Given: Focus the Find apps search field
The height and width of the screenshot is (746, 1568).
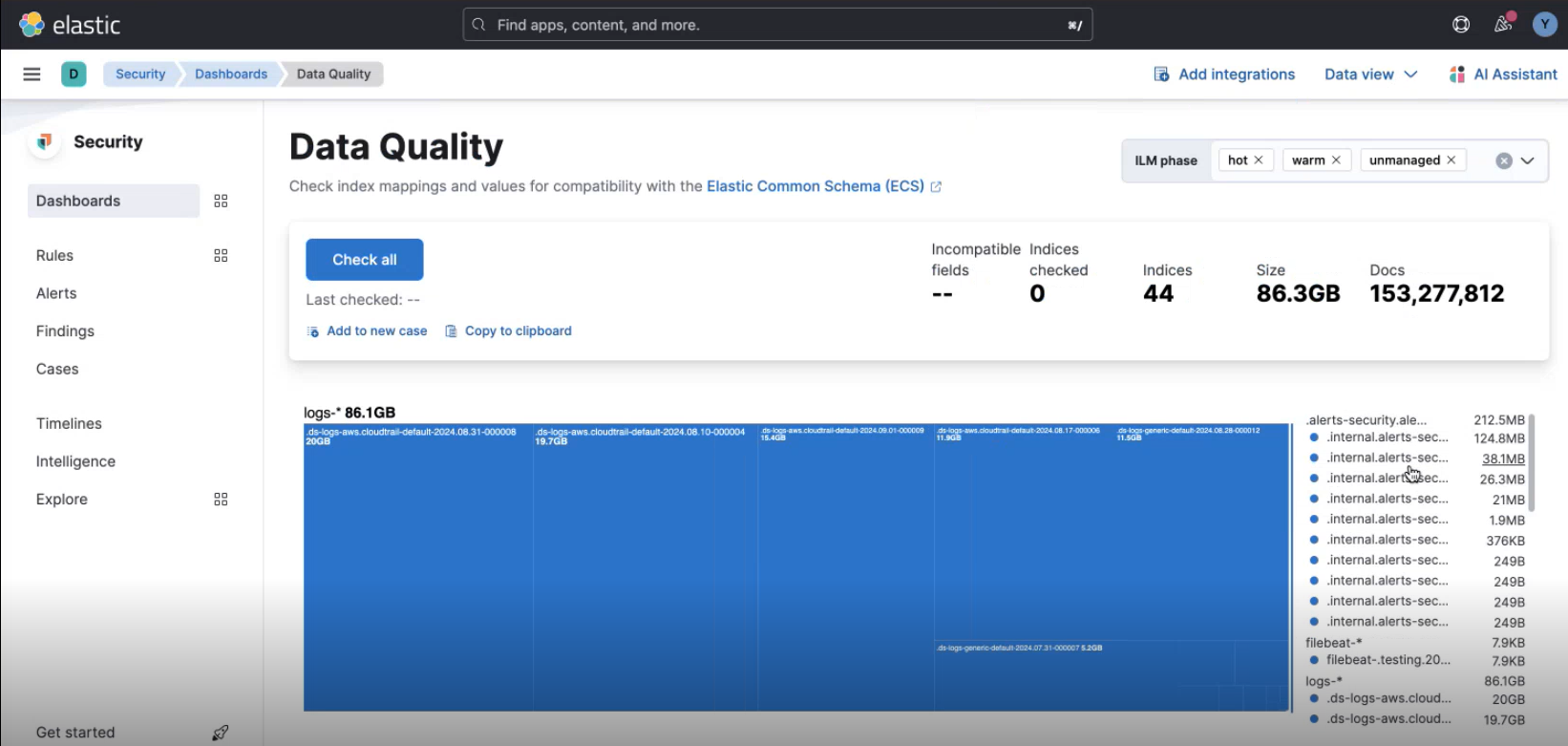Looking at the screenshot, I should 777,25.
